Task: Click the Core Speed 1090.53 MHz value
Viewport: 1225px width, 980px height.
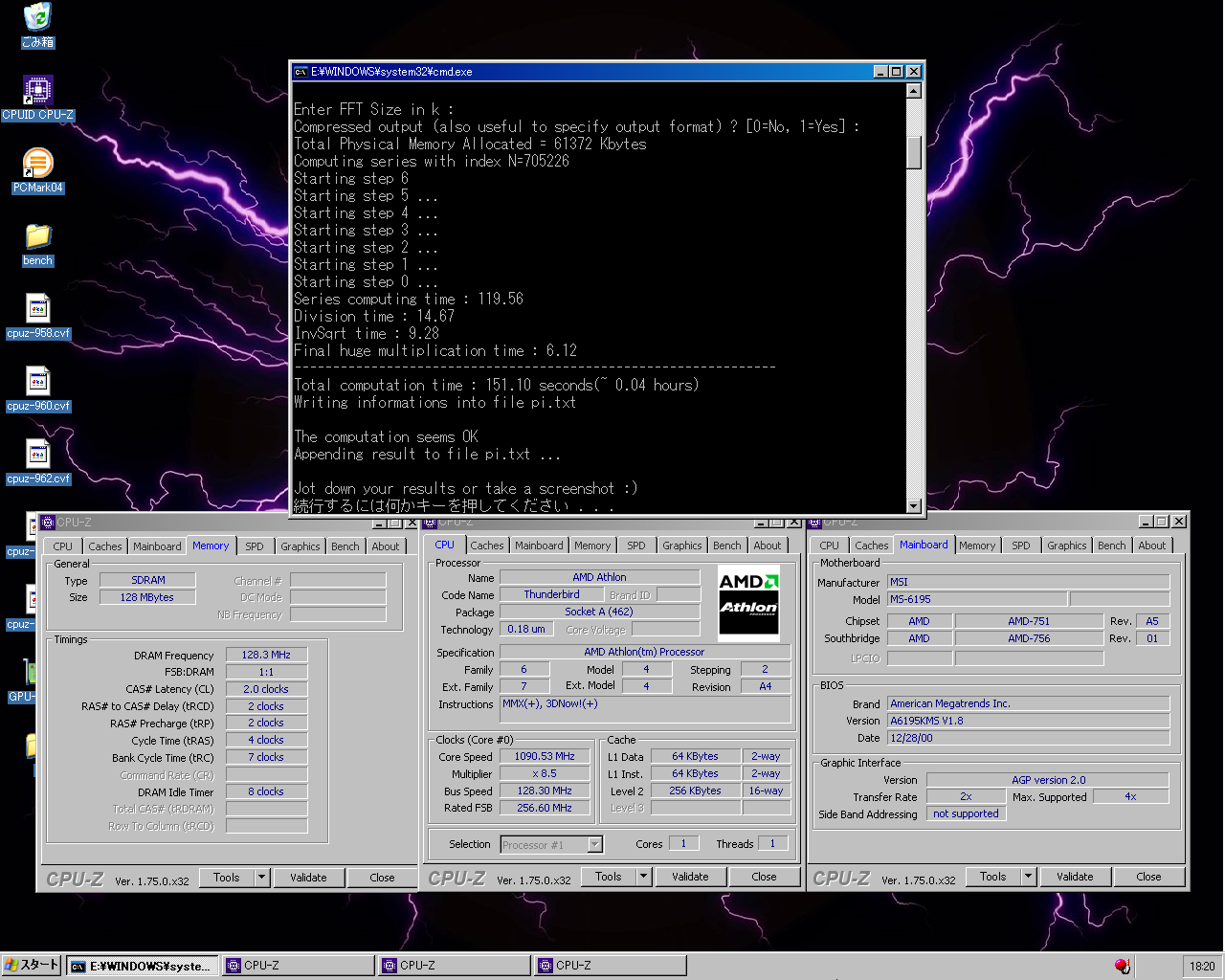Action: pyautogui.click(x=545, y=756)
